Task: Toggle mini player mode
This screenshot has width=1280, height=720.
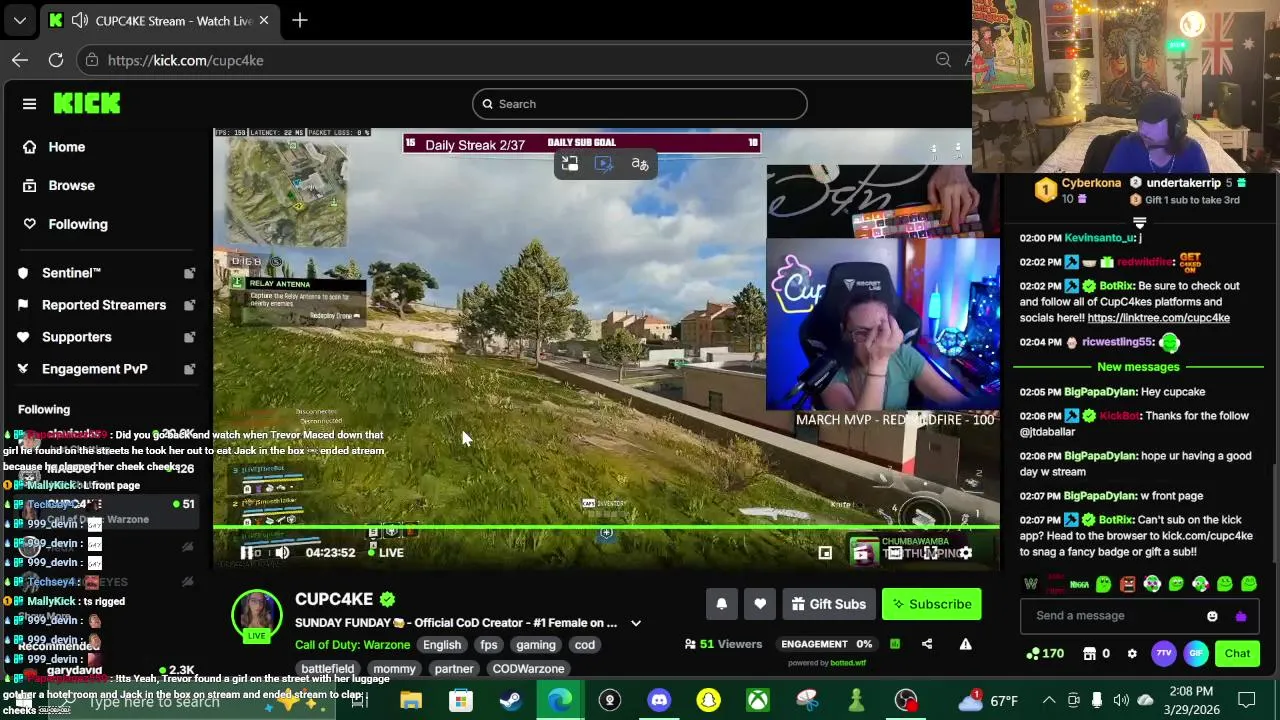Action: click(825, 553)
